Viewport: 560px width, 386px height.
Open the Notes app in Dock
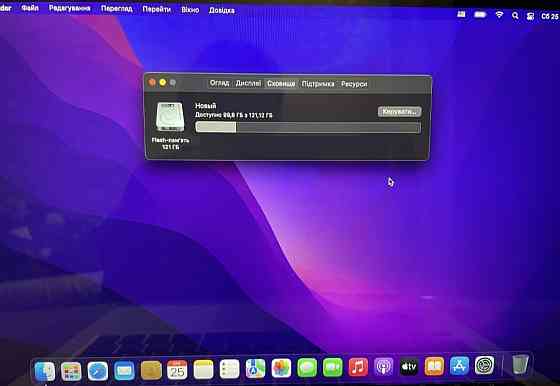point(203,369)
